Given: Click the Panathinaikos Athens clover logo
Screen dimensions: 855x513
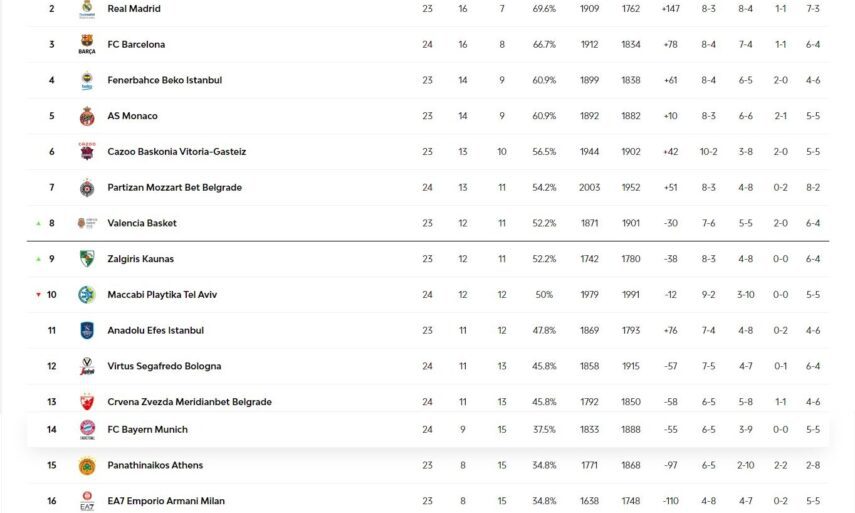Looking at the screenshot, I should 87,466.
